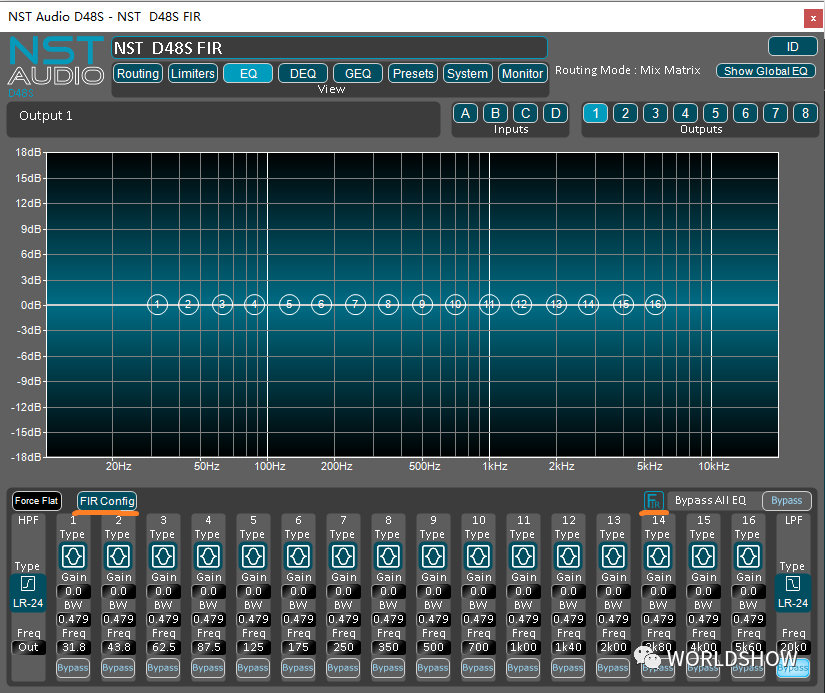Click LPF Freq value 20k0
Viewport: 825px width, 693px height.
pyautogui.click(x=793, y=647)
